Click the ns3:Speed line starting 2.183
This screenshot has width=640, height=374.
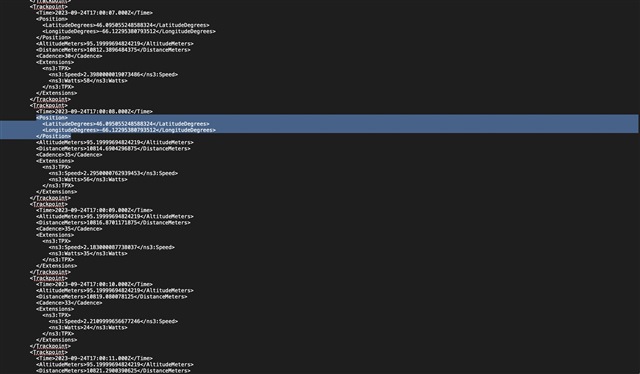pyautogui.click(x=111, y=247)
